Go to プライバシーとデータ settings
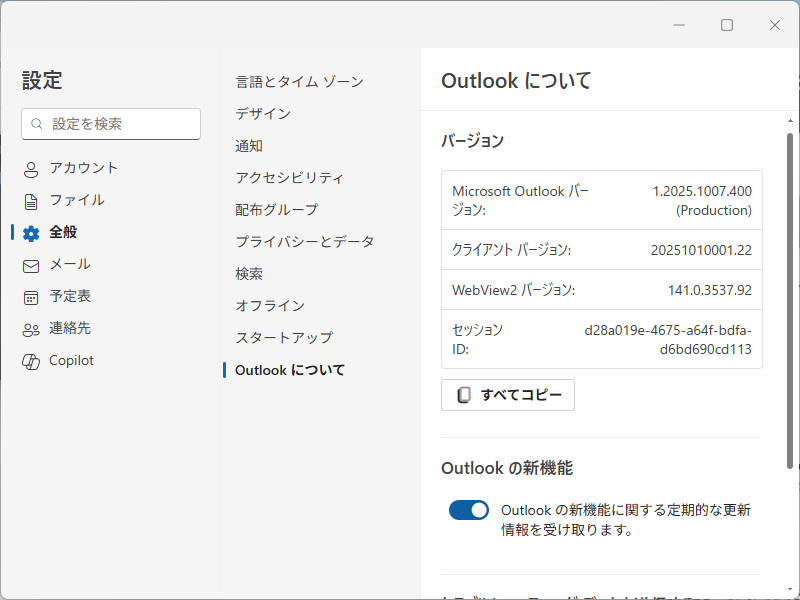This screenshot has width=800, height=600. point(305,241)
